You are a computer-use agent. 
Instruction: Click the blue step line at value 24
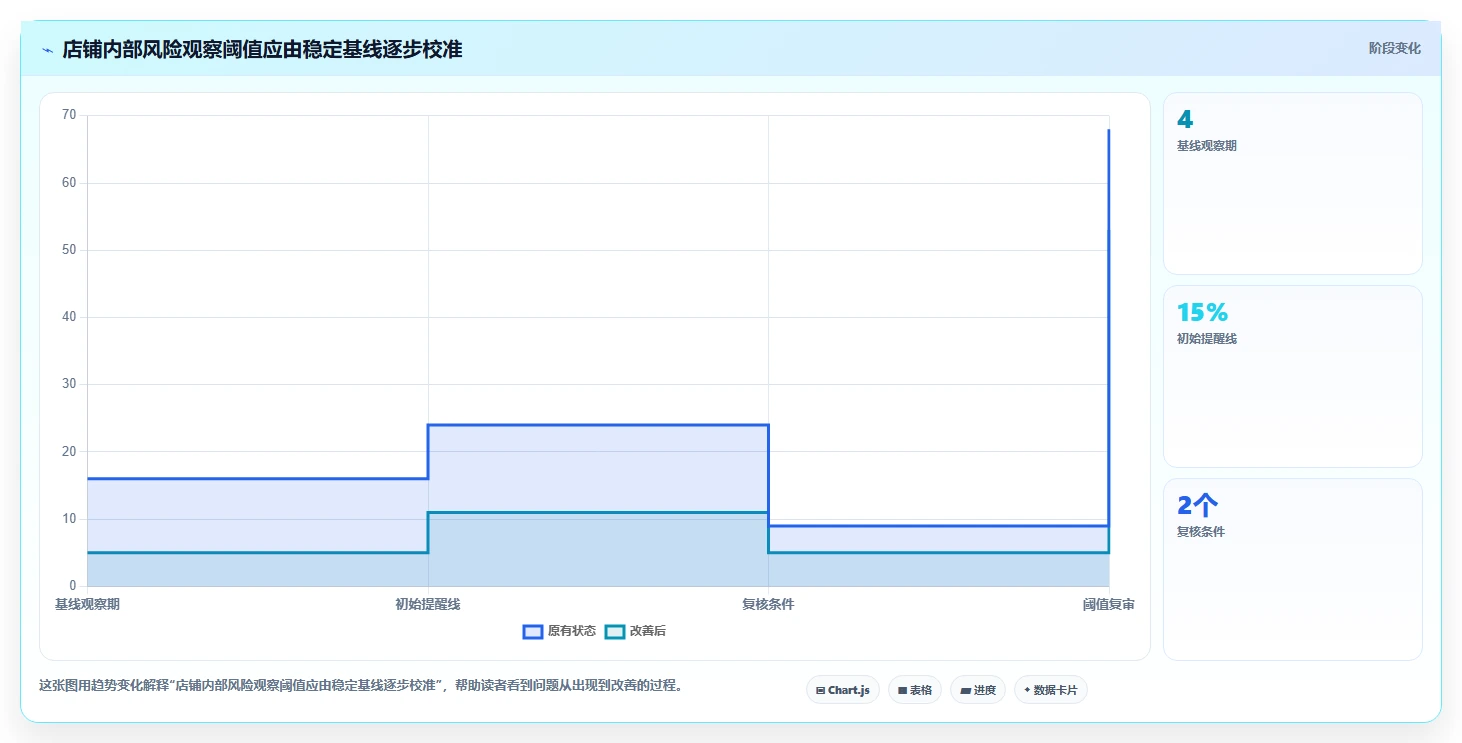[x=598, y=425]
